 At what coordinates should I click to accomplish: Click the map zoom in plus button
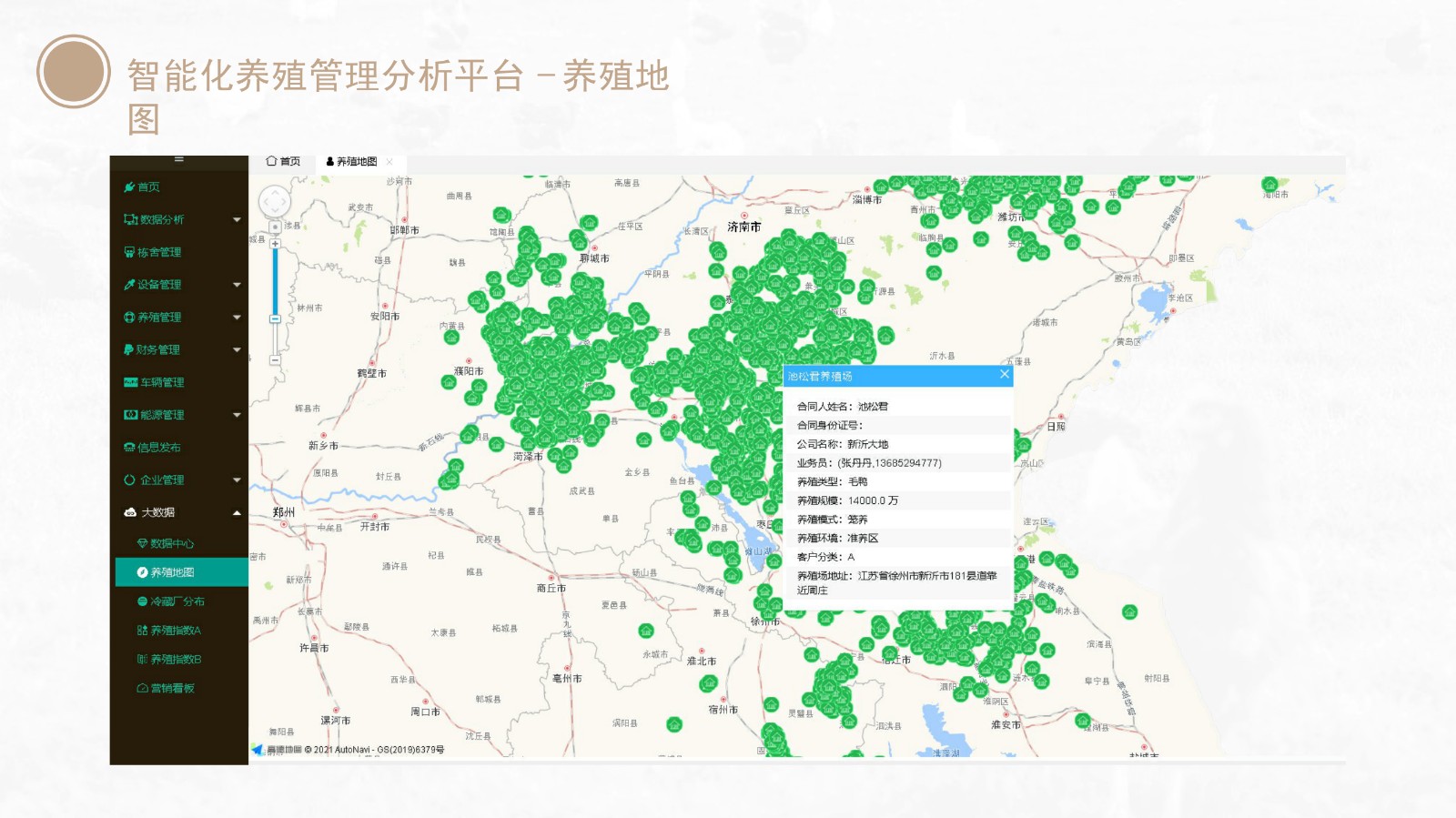[275, 244]
